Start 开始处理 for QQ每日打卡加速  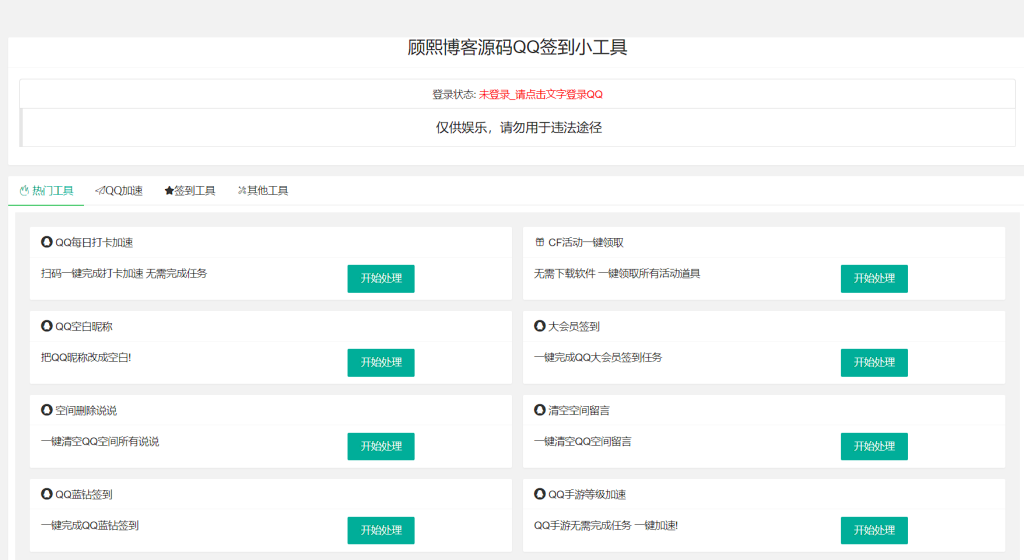(381, 279)
